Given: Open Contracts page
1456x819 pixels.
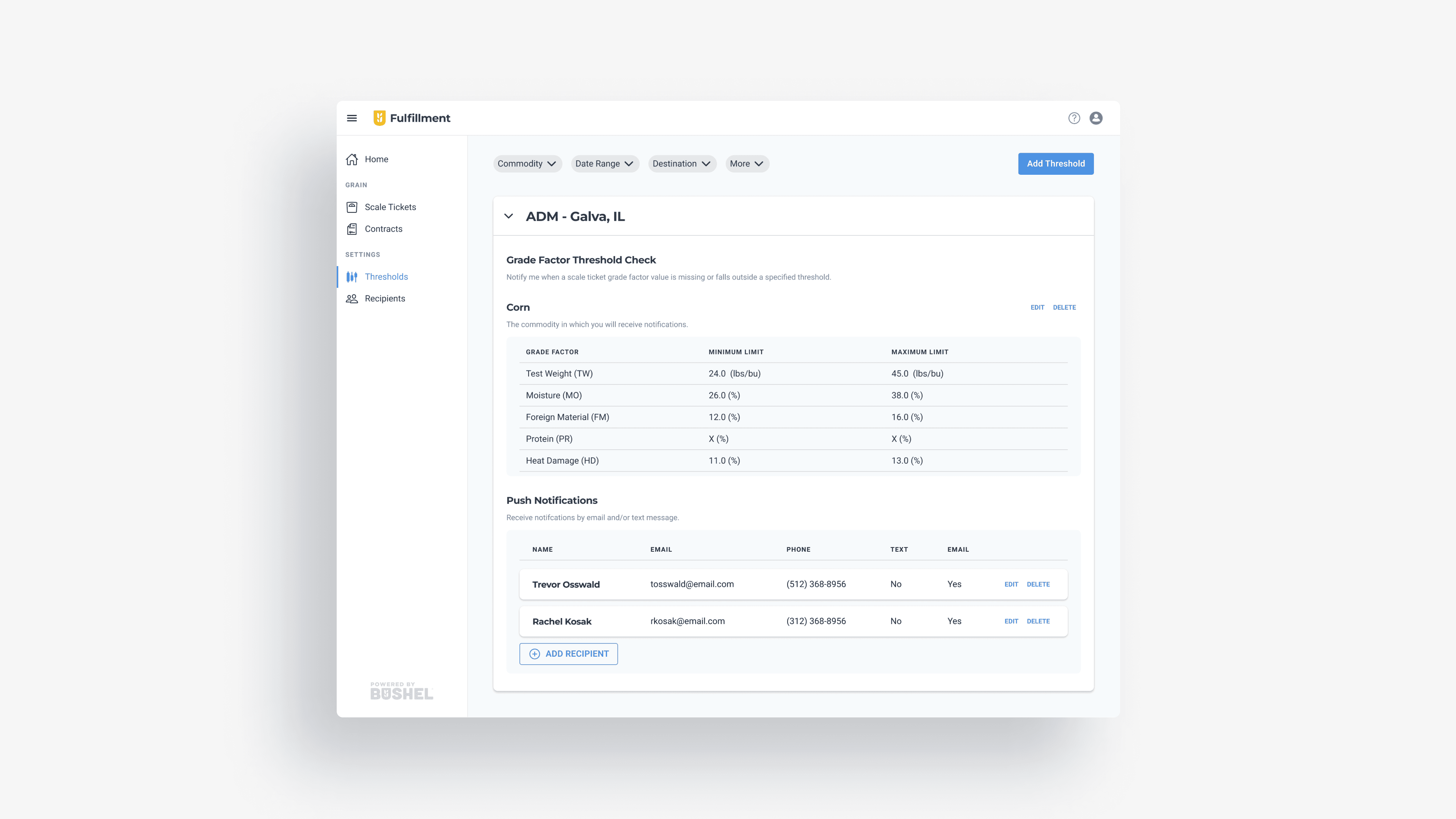Looking at the screenshot, I should point(384,229).
